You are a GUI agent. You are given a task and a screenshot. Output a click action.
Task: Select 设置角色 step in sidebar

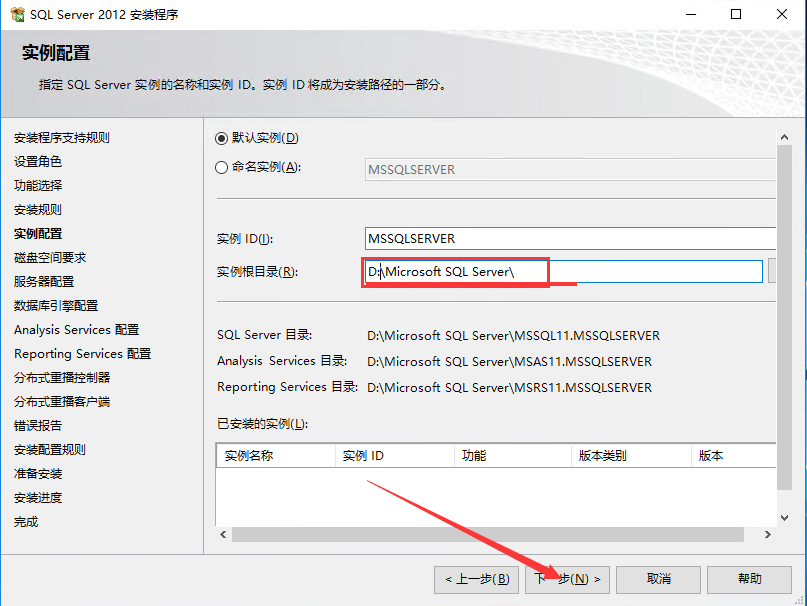pyautogui.click(x=38, y=162)
